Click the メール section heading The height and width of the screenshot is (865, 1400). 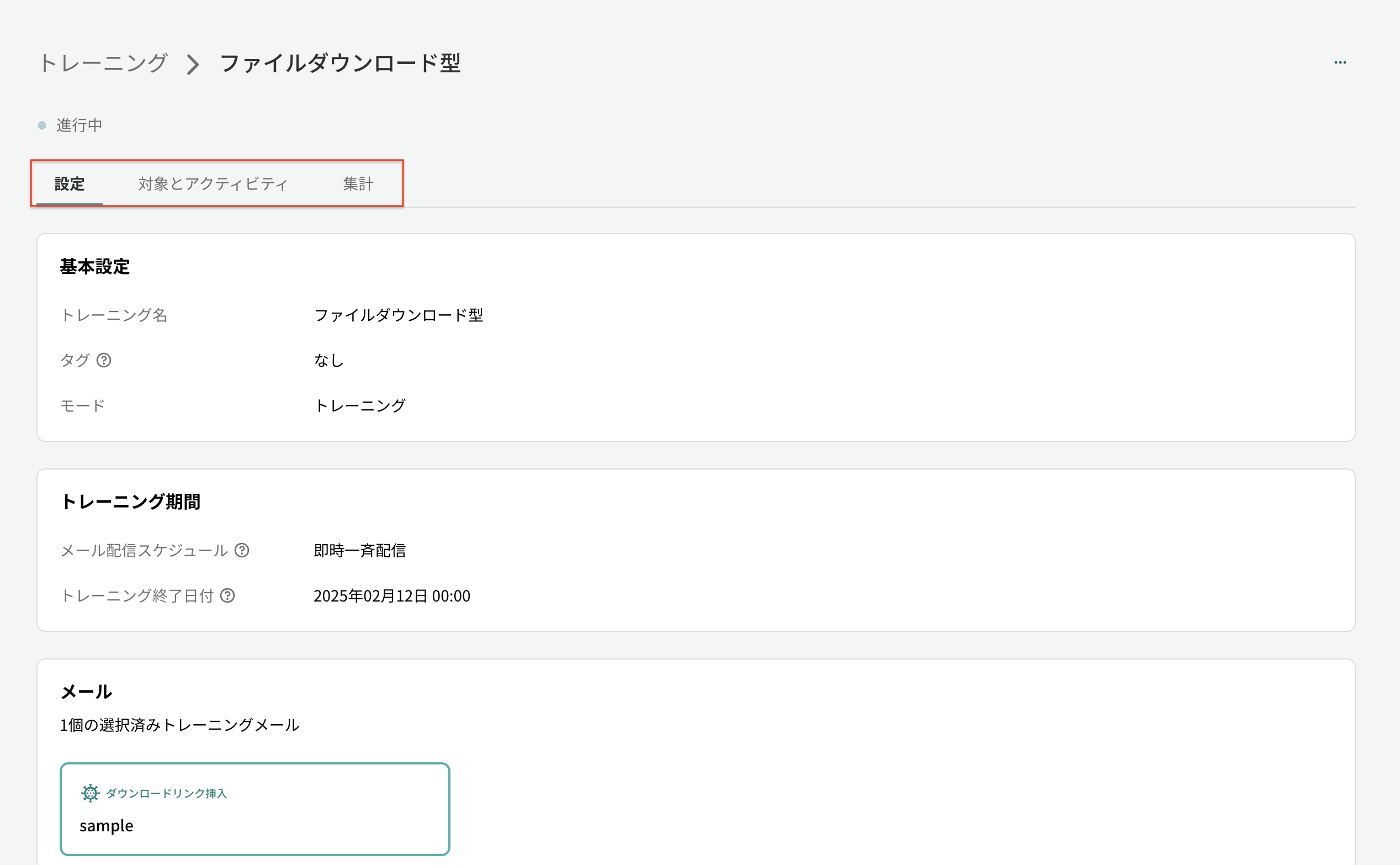pos(86,692)
